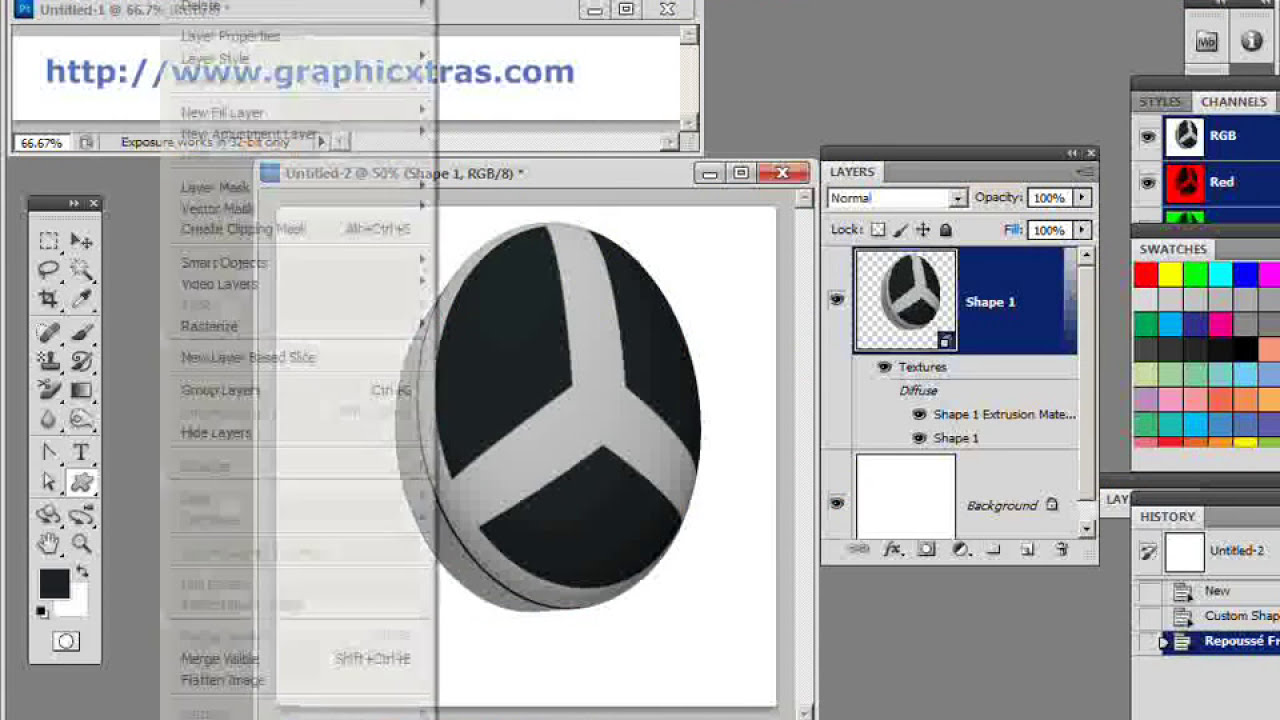Pick the red swatch

pos(1146,274)
